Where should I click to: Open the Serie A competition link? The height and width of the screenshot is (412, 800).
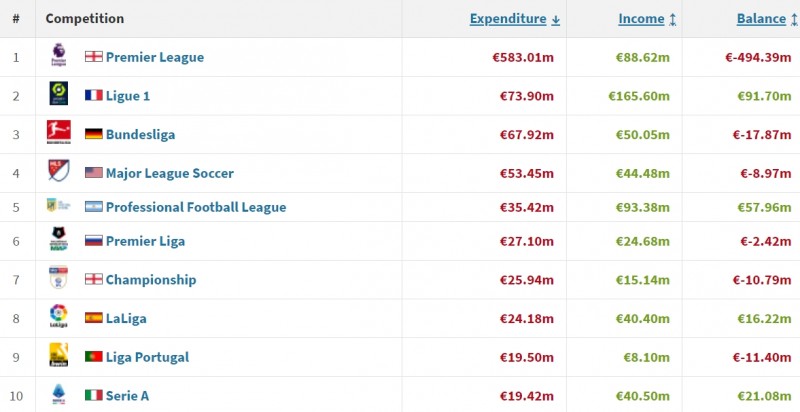coord(127,396)
